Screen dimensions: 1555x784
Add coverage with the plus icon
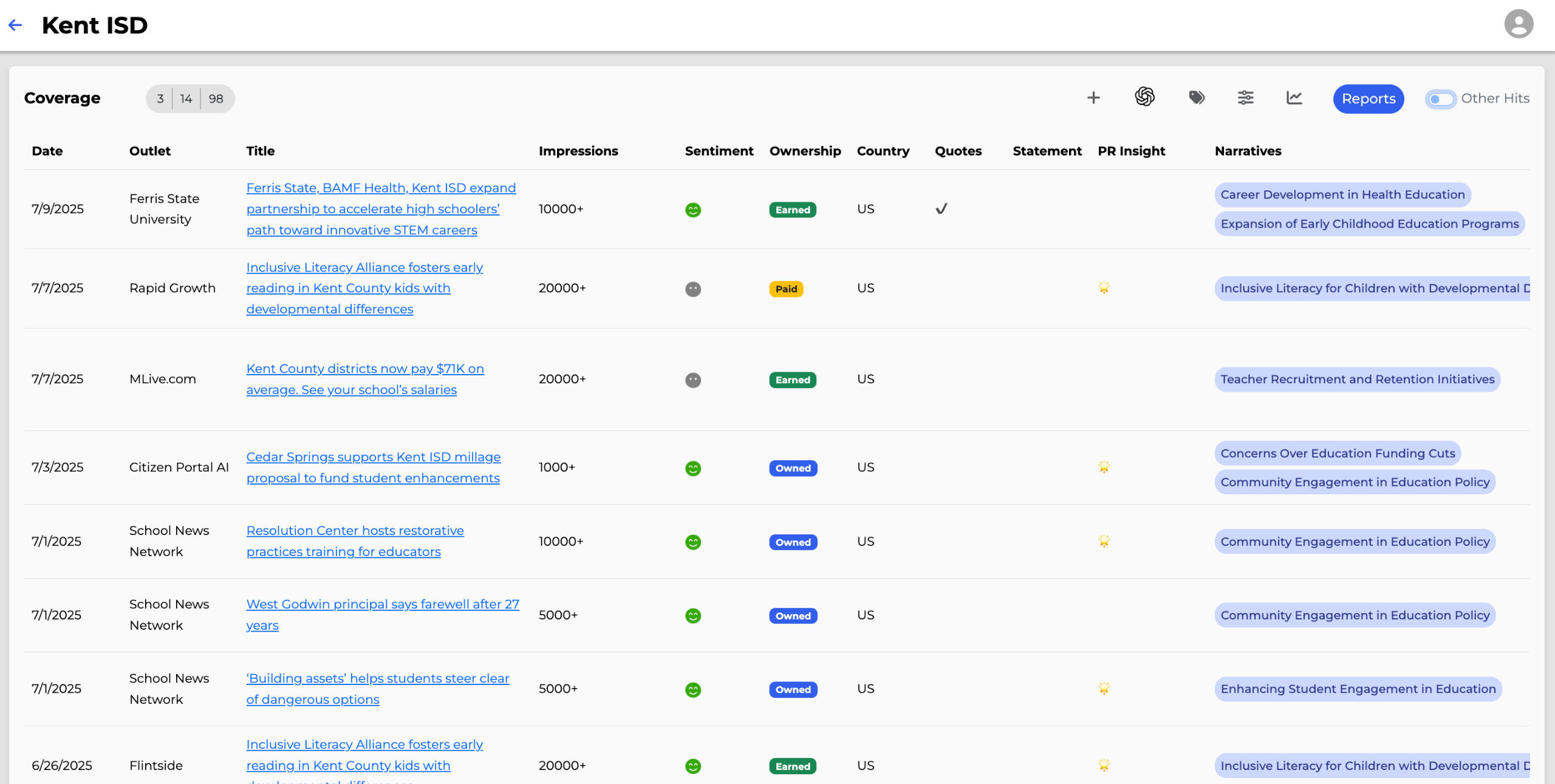1093,98
